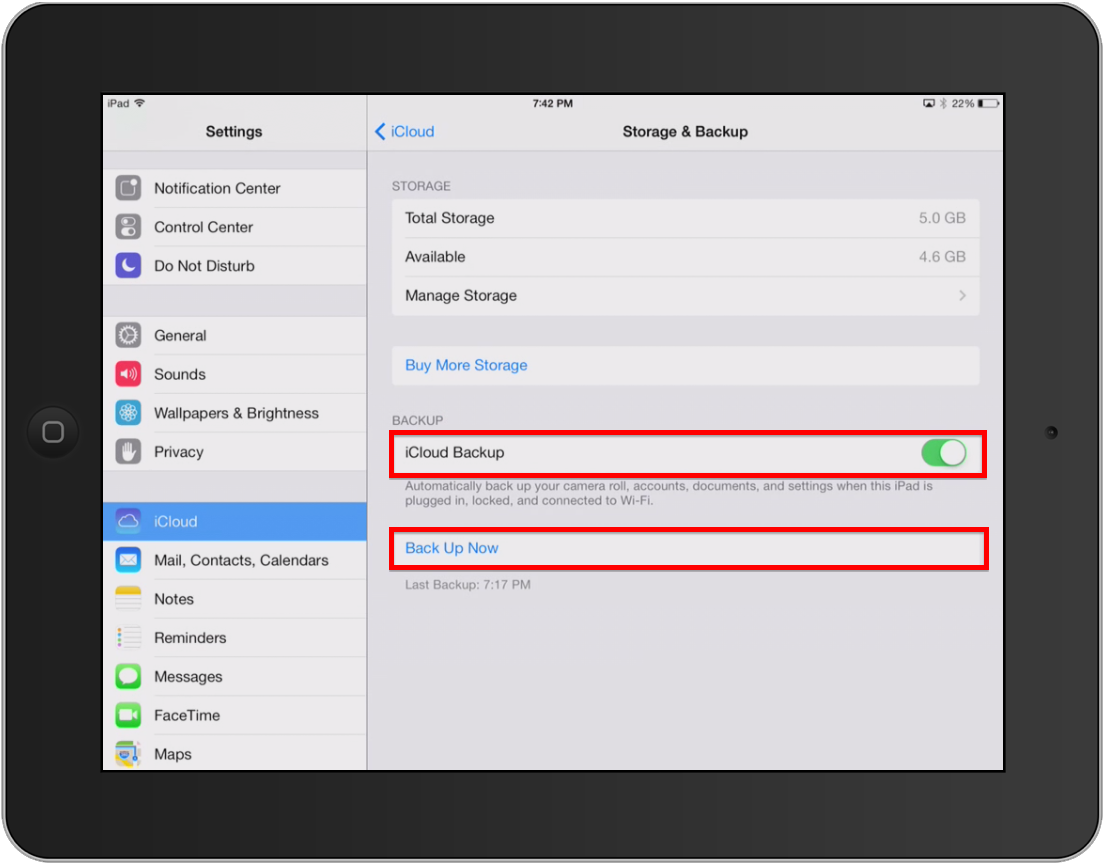
Task: Tap the Privacy hand icon
Action: pyautogui.click(x=128, y=452)
